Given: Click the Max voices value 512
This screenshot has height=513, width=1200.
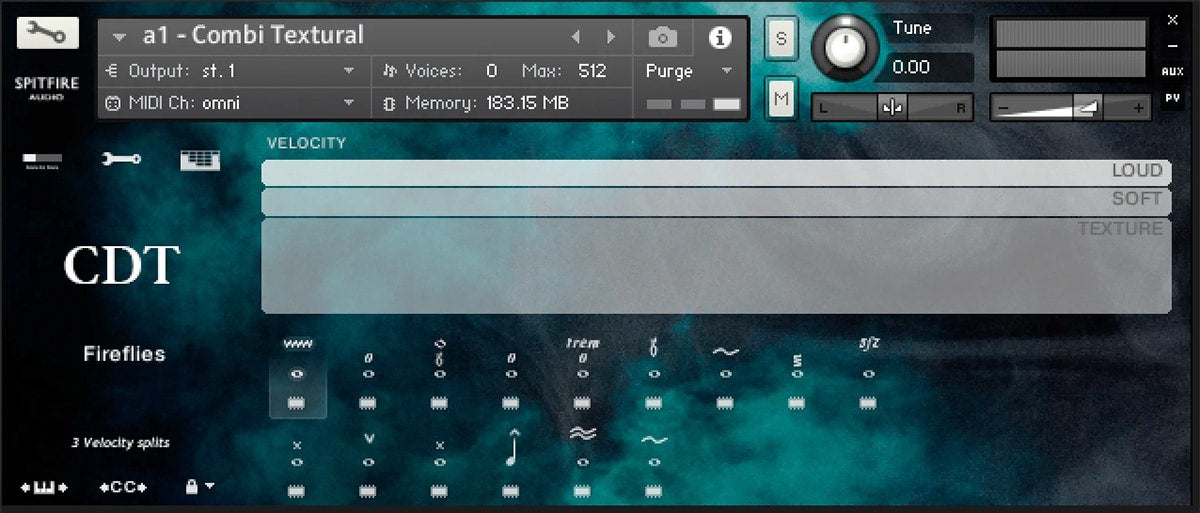Looking at the screenshot, I should pyautogui.click(x=592, y=71).
